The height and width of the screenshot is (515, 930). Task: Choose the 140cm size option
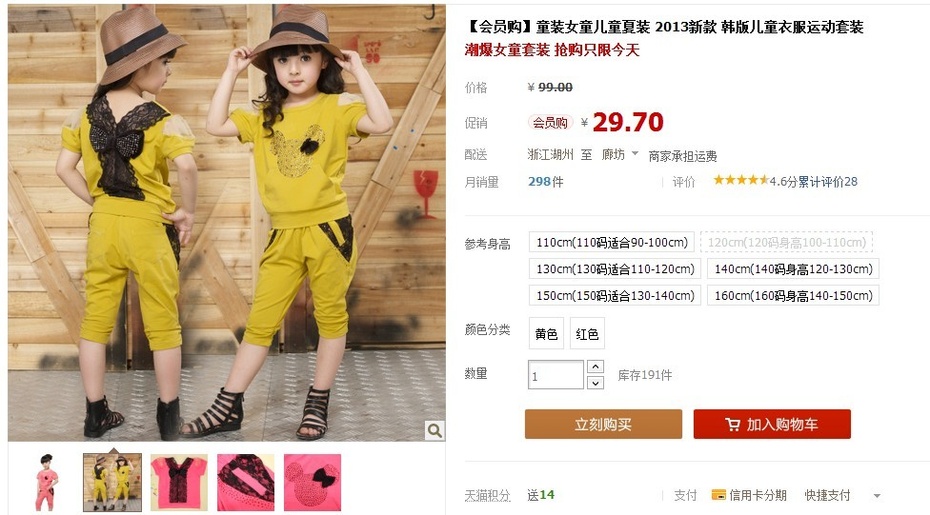pyautogui.click(x=793, y=269)
